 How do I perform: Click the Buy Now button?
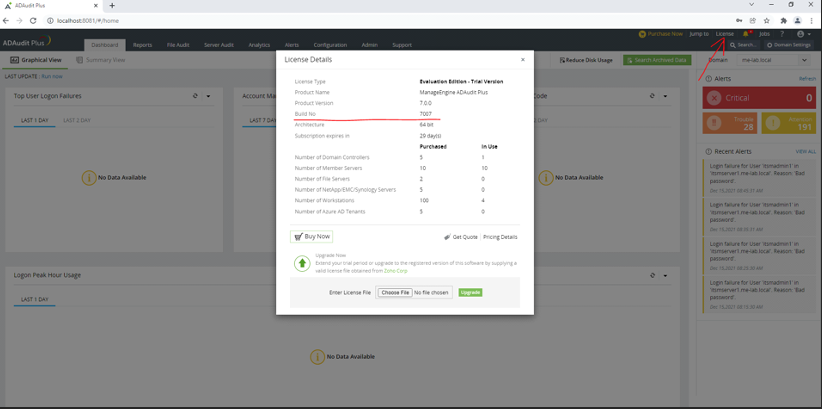click(x=311, y=236)
